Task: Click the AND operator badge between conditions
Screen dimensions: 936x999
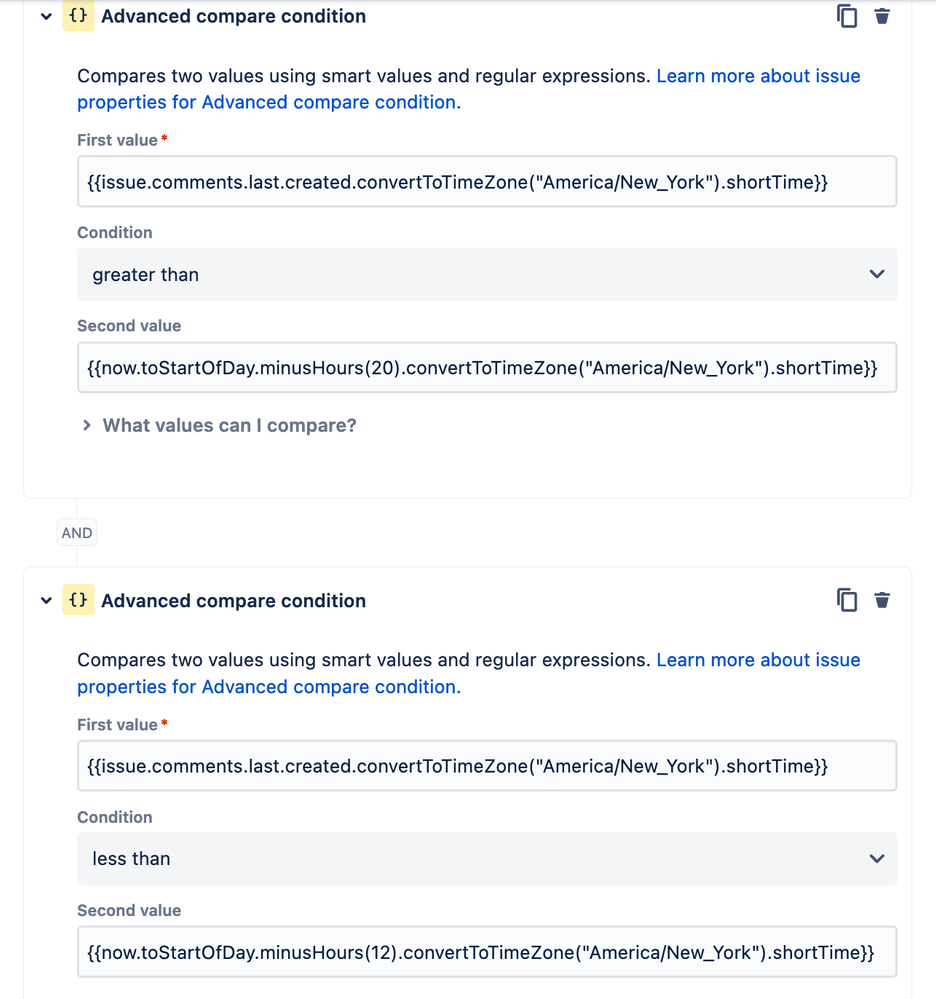Action: click(76, 533)
